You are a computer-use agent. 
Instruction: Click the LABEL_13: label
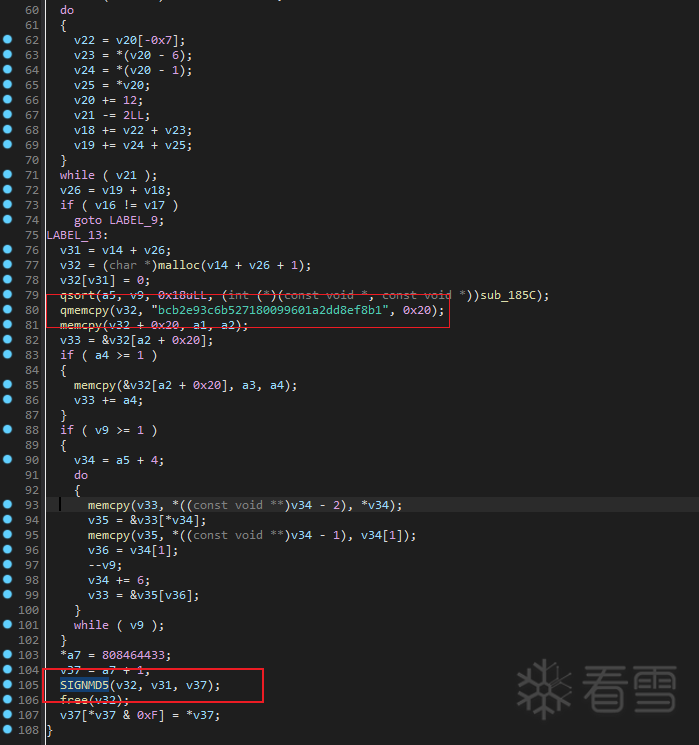click(77, 235)
